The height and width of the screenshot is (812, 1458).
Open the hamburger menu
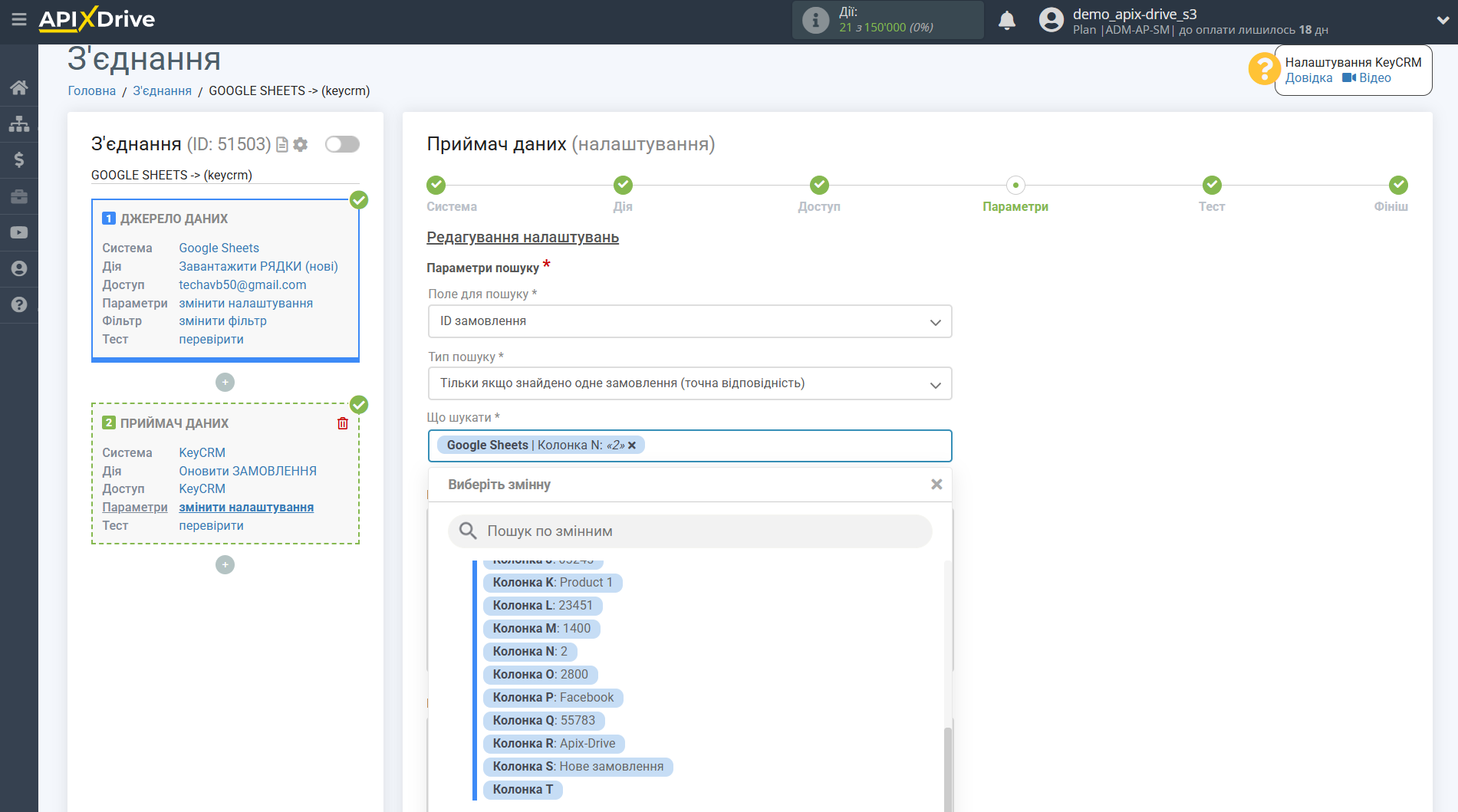[19, 19]
